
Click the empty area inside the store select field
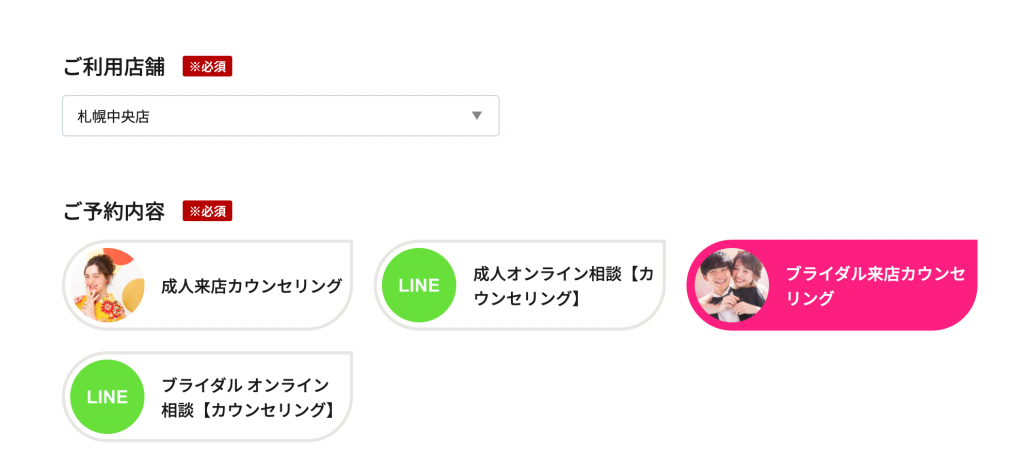320,116
